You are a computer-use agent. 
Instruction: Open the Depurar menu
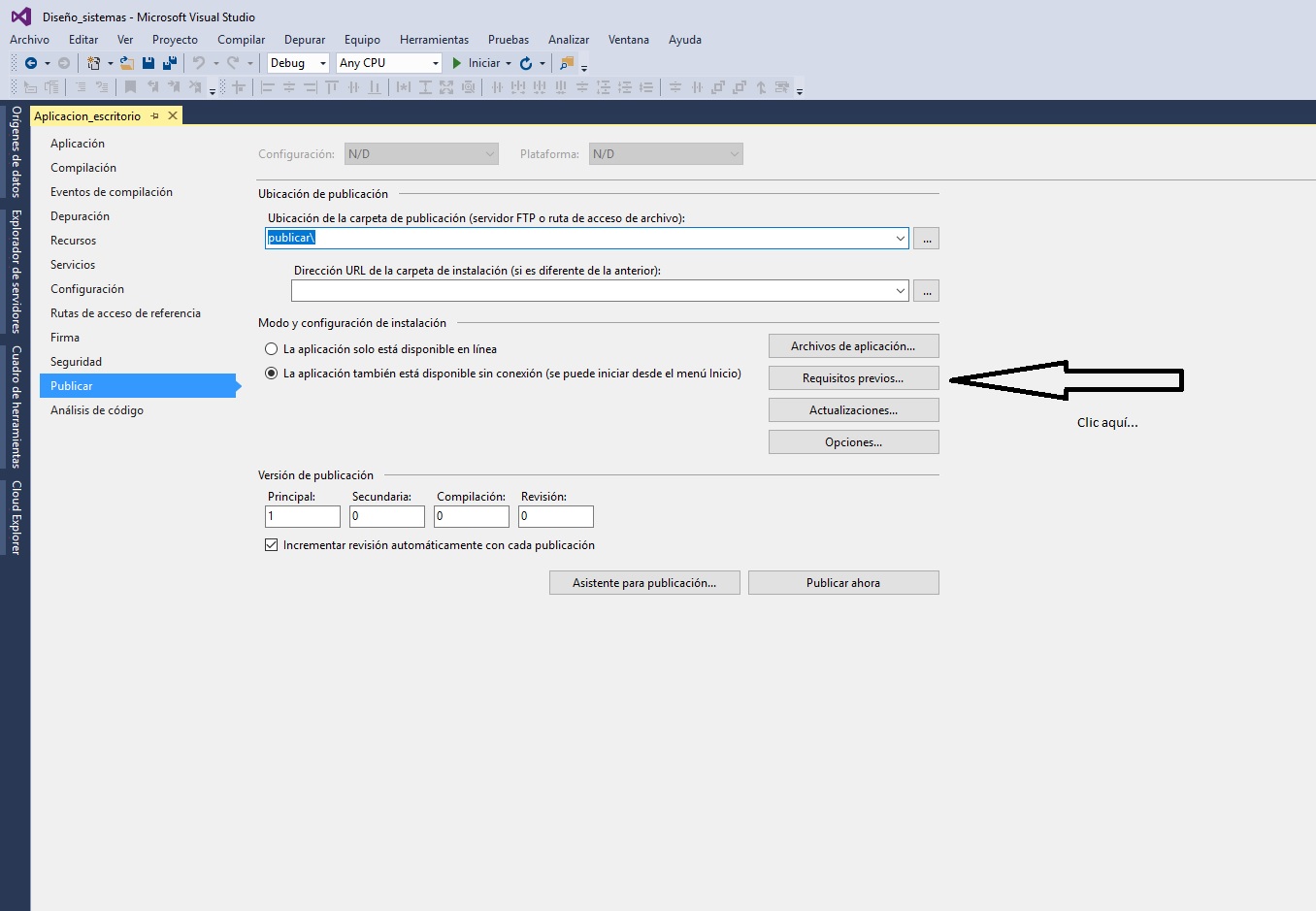305,40
